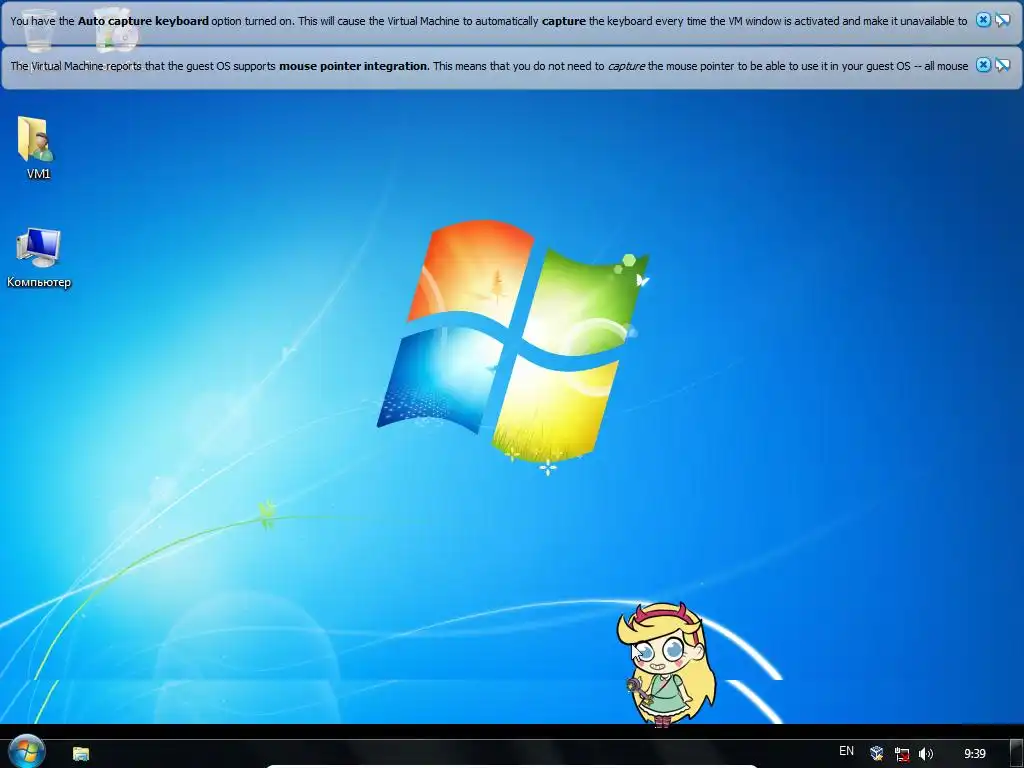Select the VM1 user folder icon

coord(37,148)
